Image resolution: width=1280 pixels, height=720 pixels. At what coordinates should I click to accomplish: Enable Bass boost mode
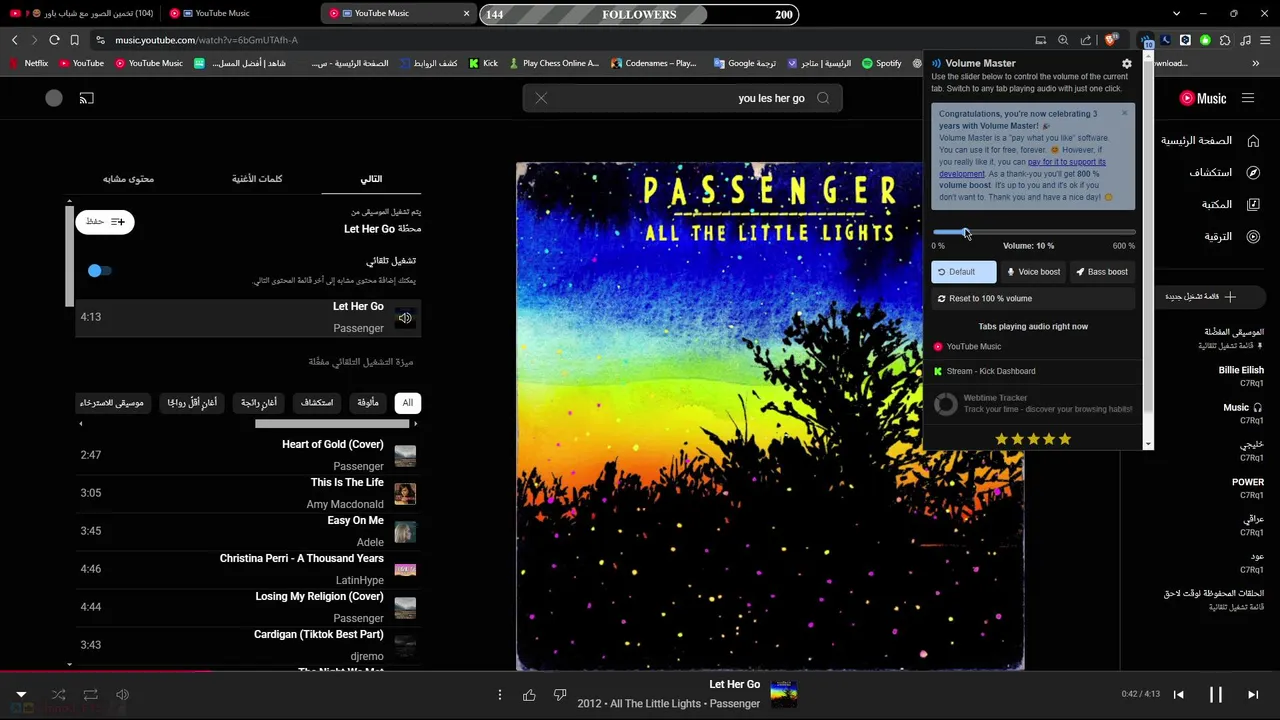point(1102,272)
